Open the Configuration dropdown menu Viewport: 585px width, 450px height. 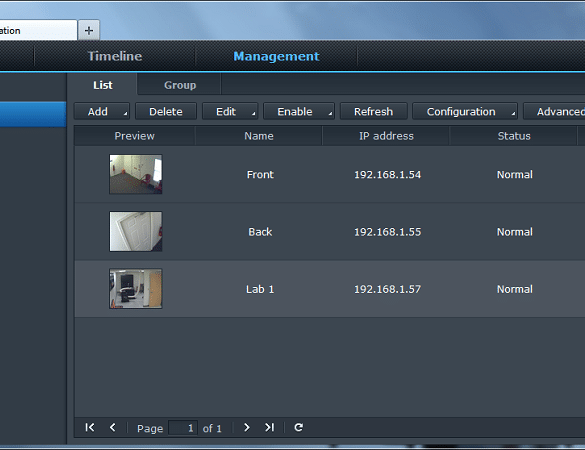tap(465, 112)
